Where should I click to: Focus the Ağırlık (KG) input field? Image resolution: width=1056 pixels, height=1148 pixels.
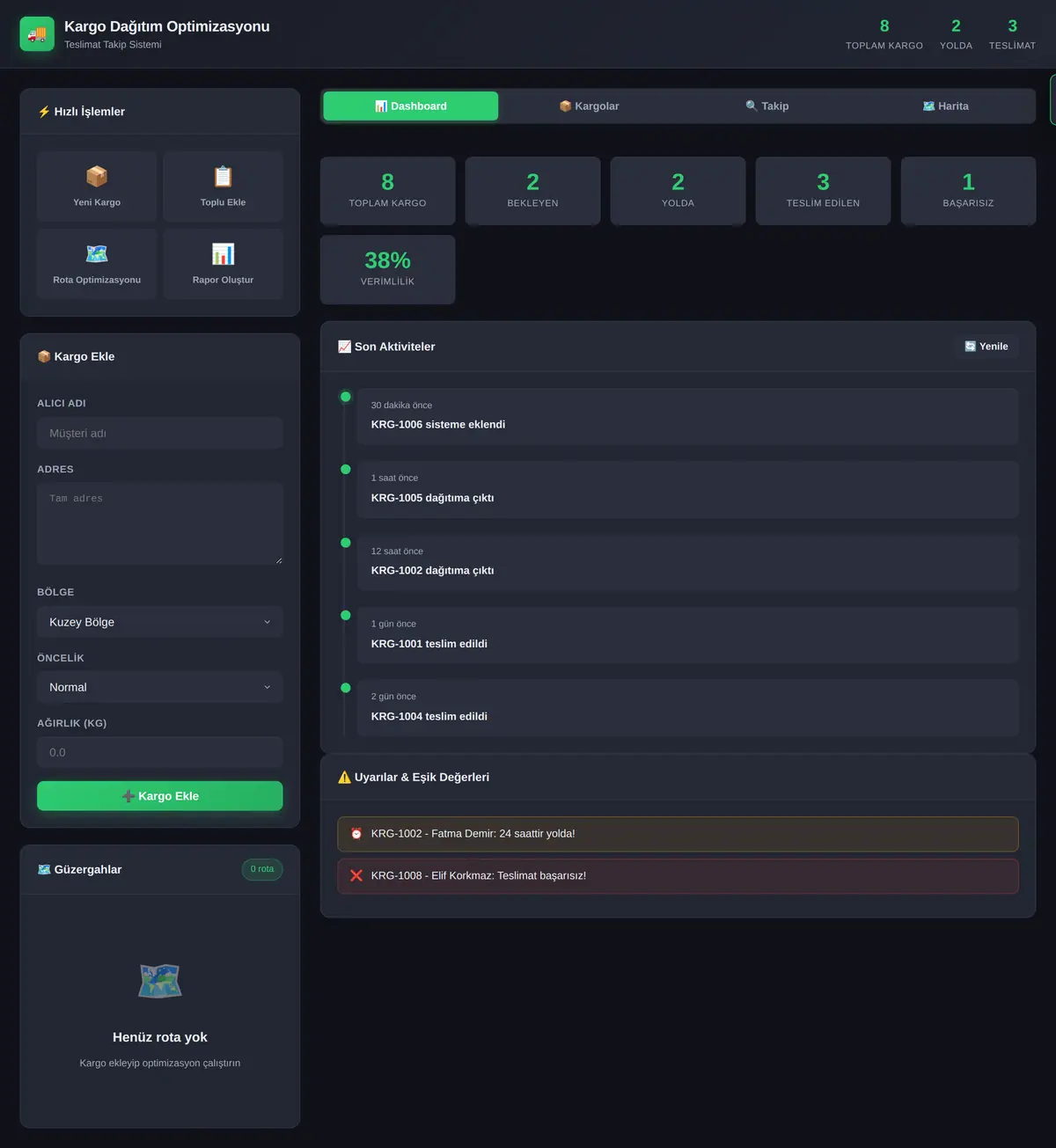point(160,753)
